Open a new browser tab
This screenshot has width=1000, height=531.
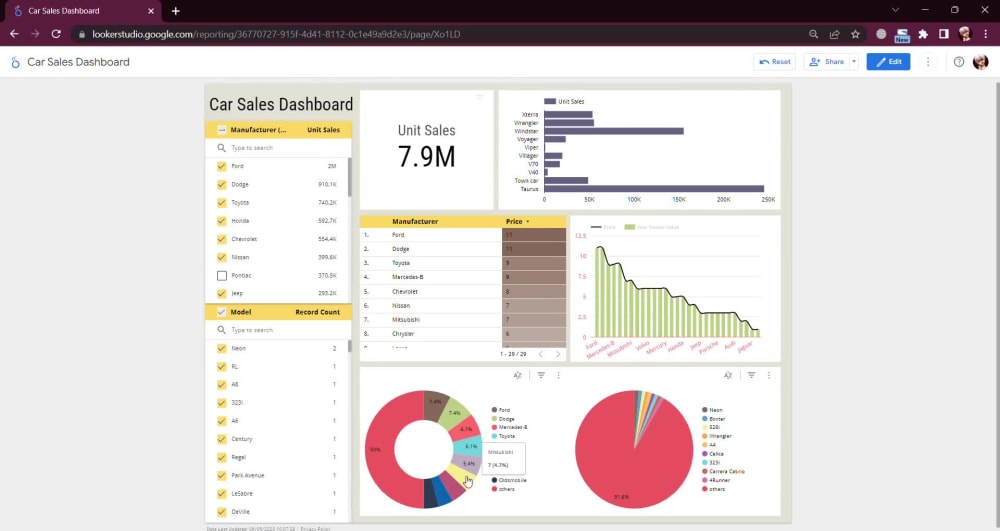[175, 11]
